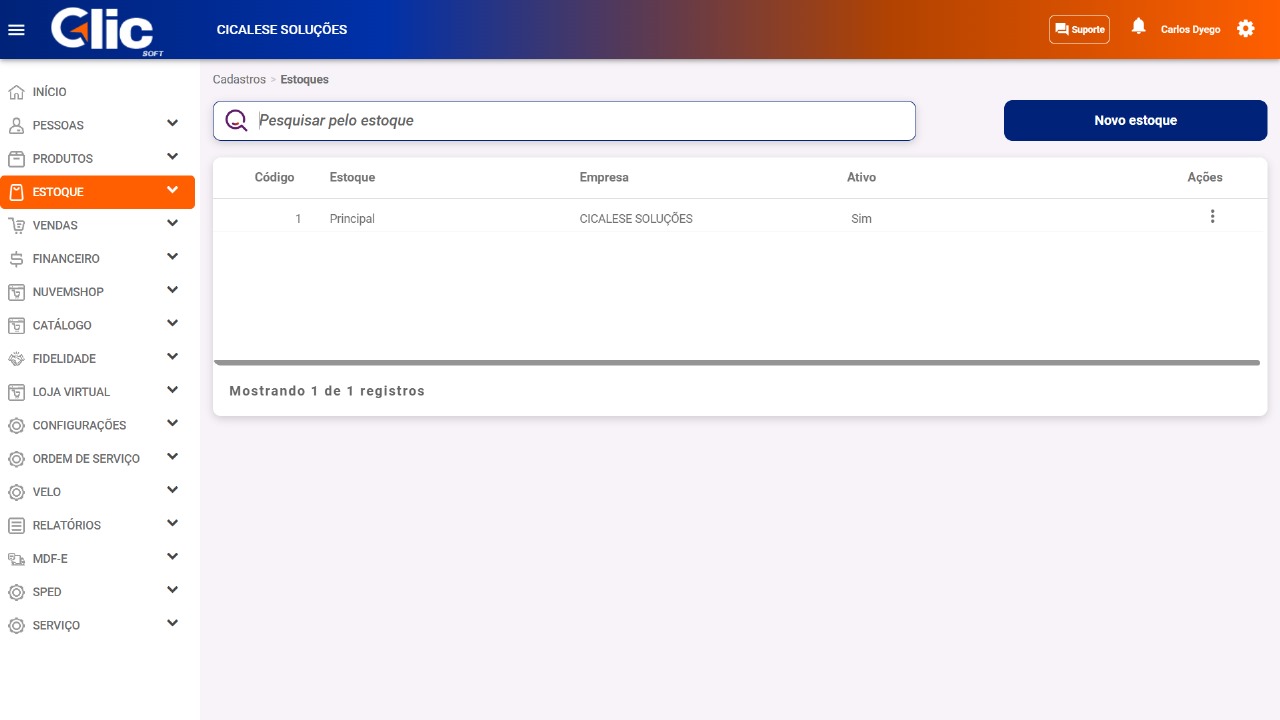The width and height of the screenshot is (1280, 720).
Task: Click the Vendas shopping cart icon
Action: pos(16,226)
